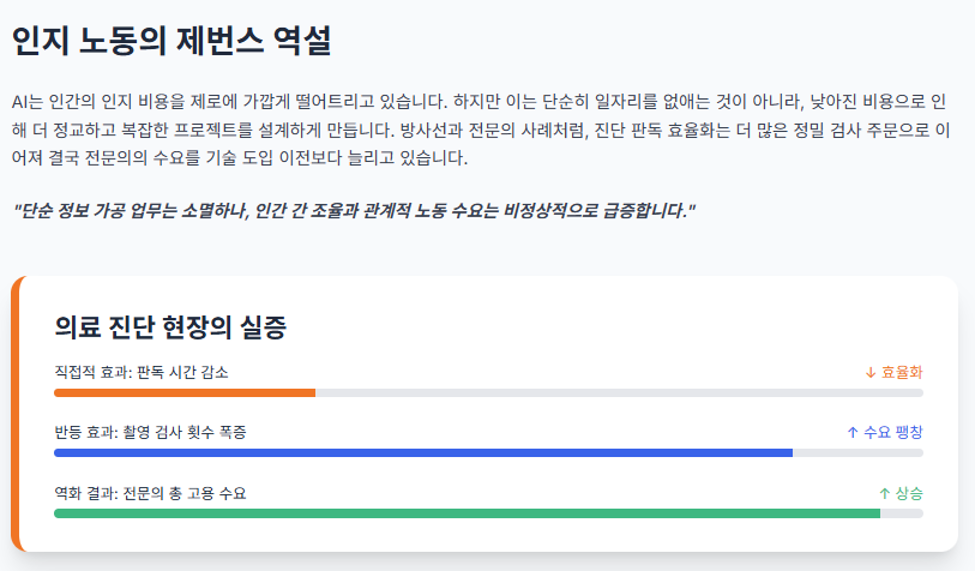Click the 수요 팽창 status label
Viewport: 975px width, 571px height.
point(893,432)
